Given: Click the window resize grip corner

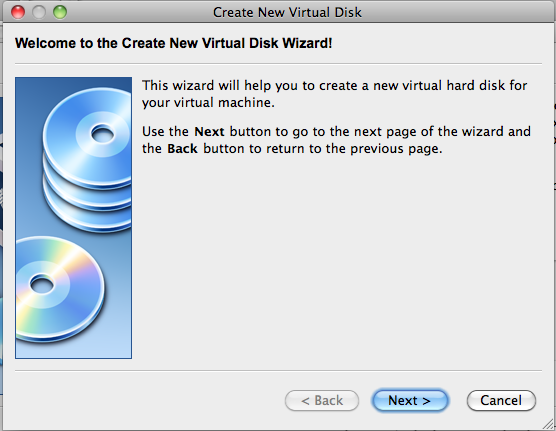Looking at the screenshot, I should point(549,424).
